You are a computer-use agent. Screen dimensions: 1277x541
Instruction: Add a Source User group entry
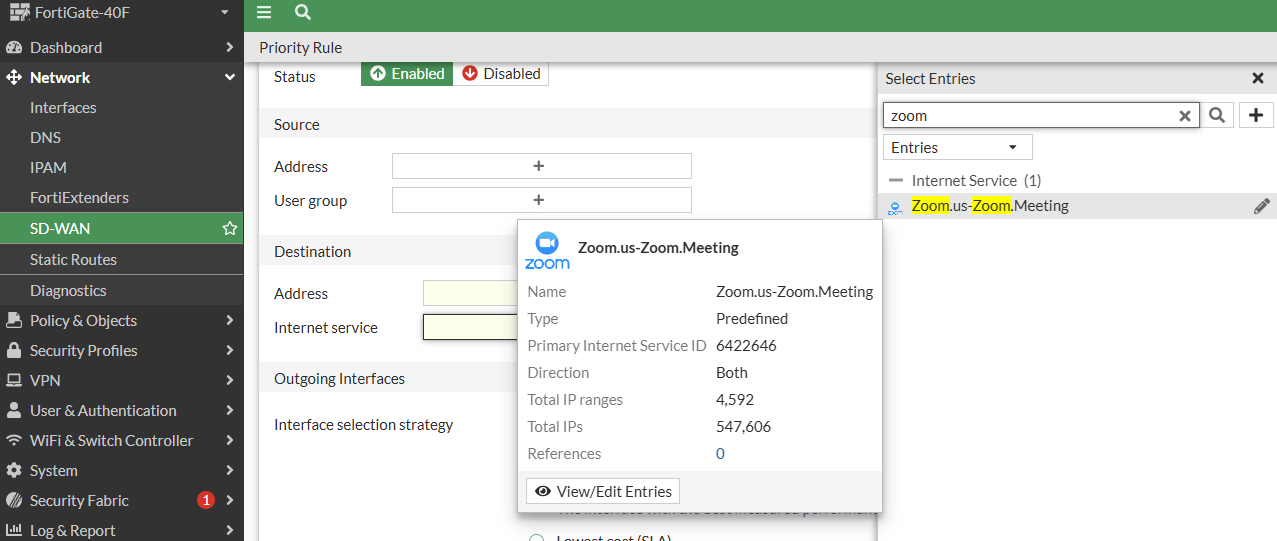[x=541, y=200]
